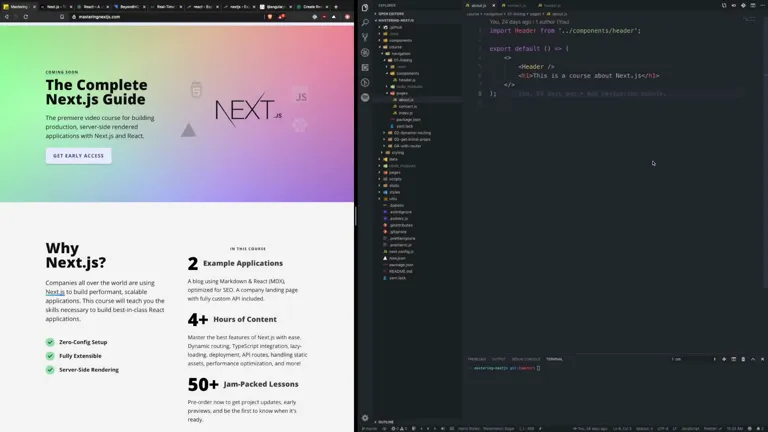768x432 pixels.
Task: Click the bookmark icon left of the URL
Action: point(62,17)
